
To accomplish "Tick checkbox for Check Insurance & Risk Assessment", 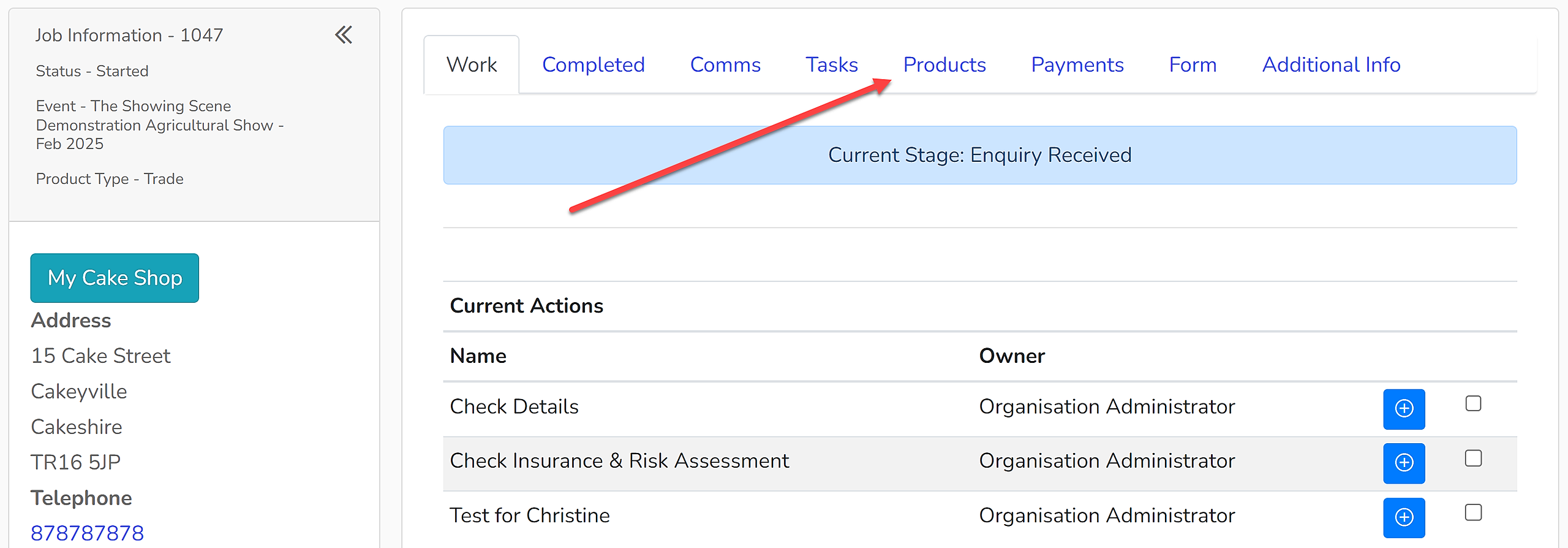I will [1473, 458].
